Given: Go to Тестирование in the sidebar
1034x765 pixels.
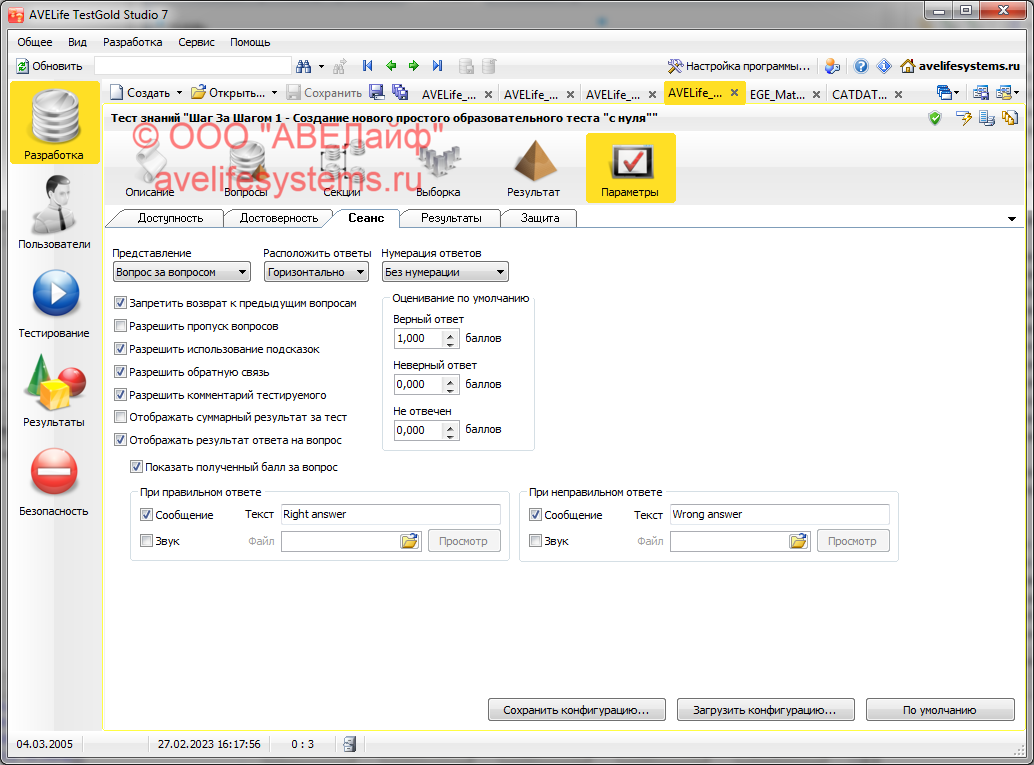Looking at the screenshot, I should click(x=54, y=302).
